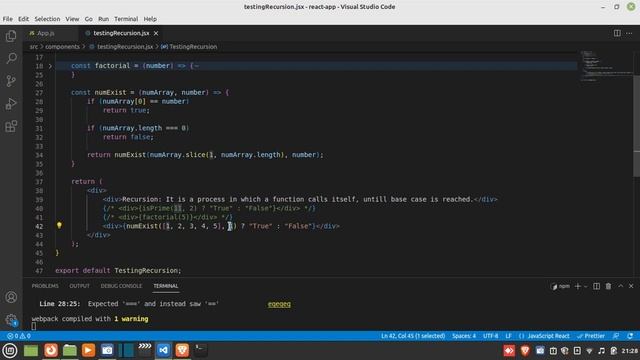Close the testingRecursion.jsx tab
640x360 pixels.
(x=156, y=33)
